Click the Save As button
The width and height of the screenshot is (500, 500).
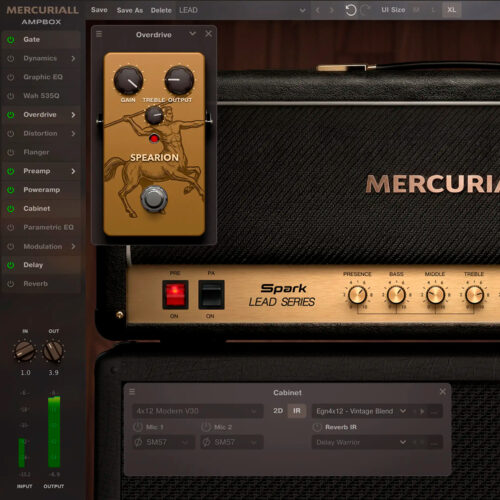130,10
